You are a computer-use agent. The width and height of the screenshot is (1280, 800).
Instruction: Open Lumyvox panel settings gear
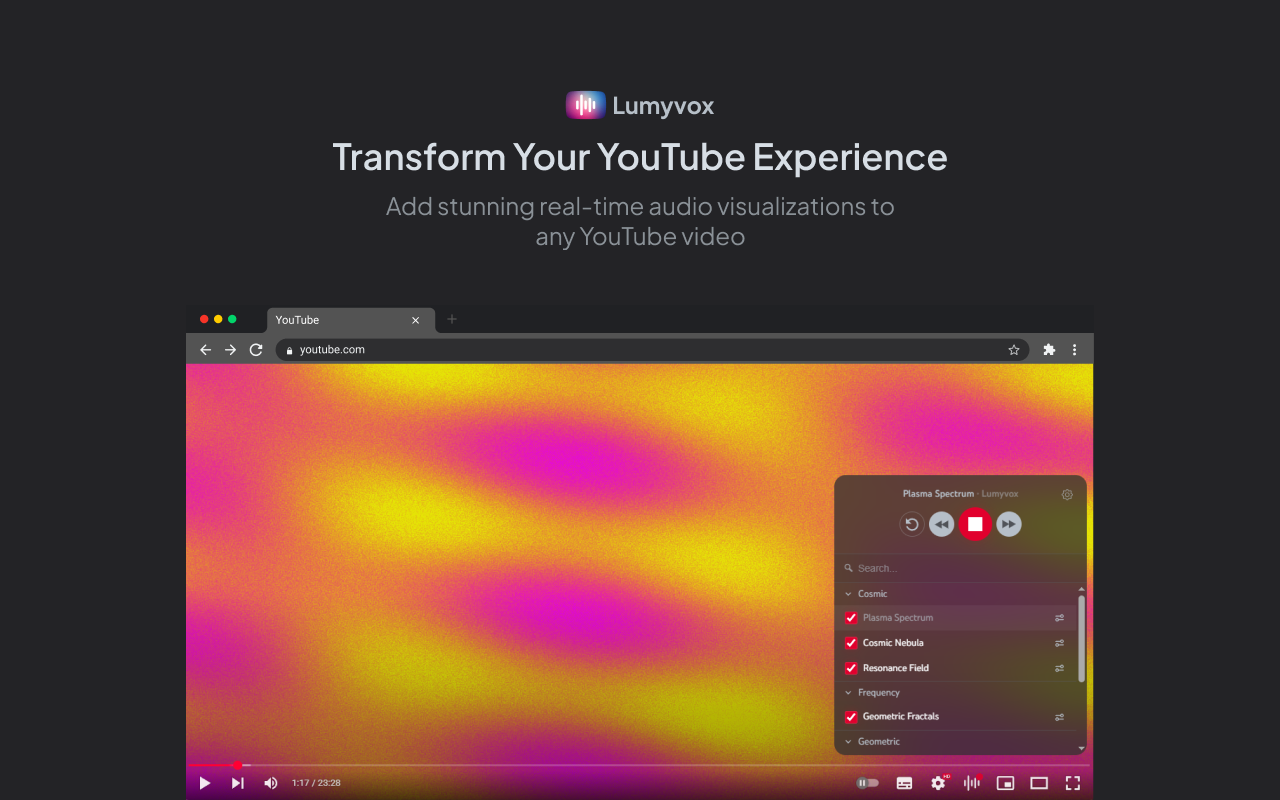pos(1067,494)
